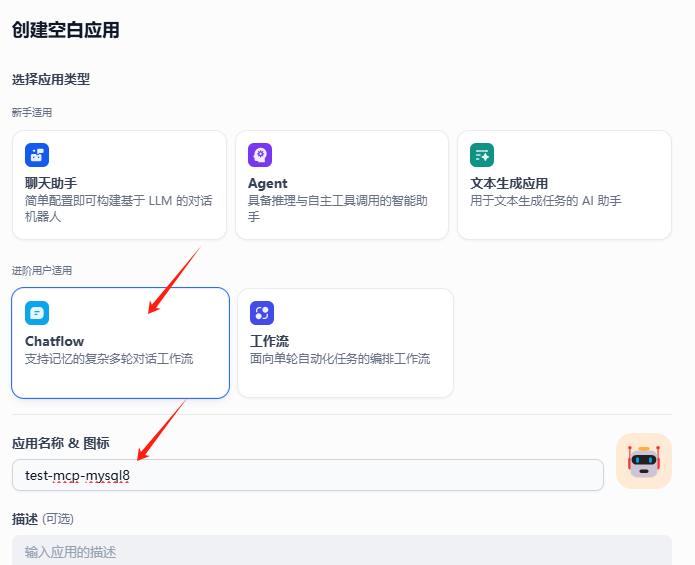This screenshot has width=695, height=565.
Task: Click the 支持记忆的复杂多轮对话工作流 description
Action: 109,358
